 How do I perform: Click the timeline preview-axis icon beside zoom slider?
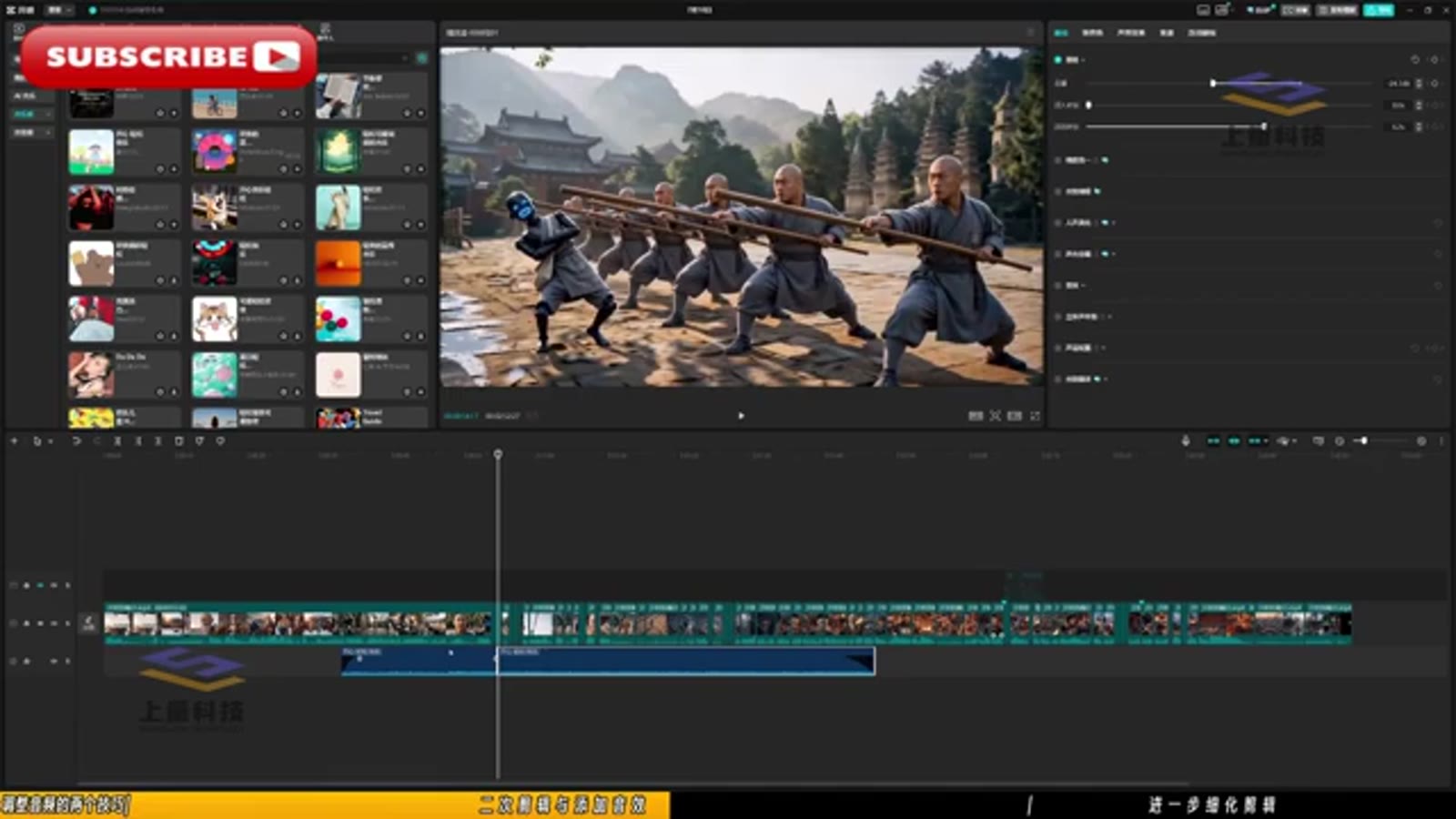point(1319,440)
